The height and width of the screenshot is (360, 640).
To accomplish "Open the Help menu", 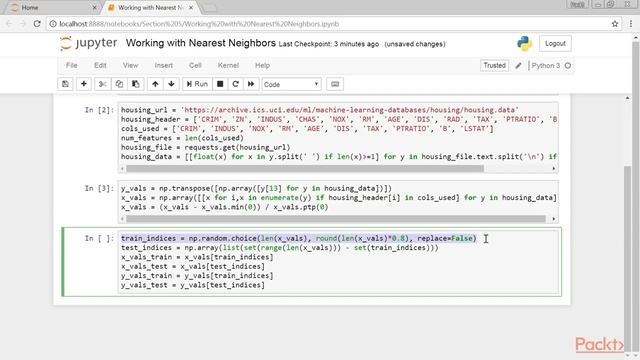I will (x=262, y=65).
